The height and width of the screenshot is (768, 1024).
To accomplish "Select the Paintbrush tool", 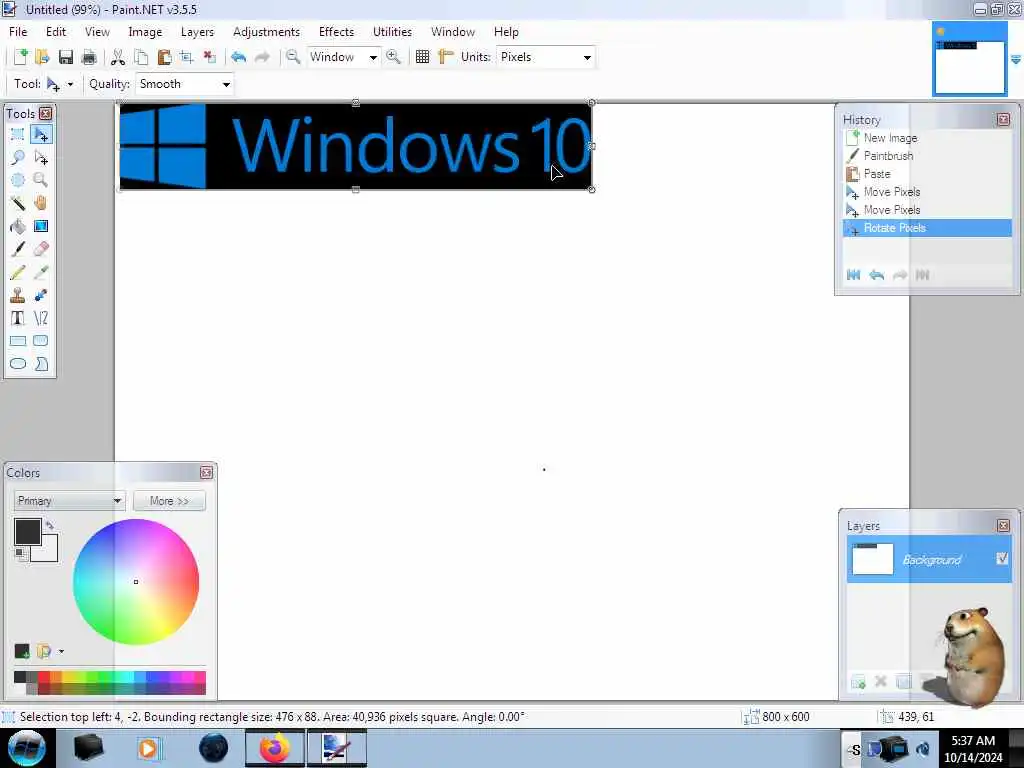I will tap(18, 249).
